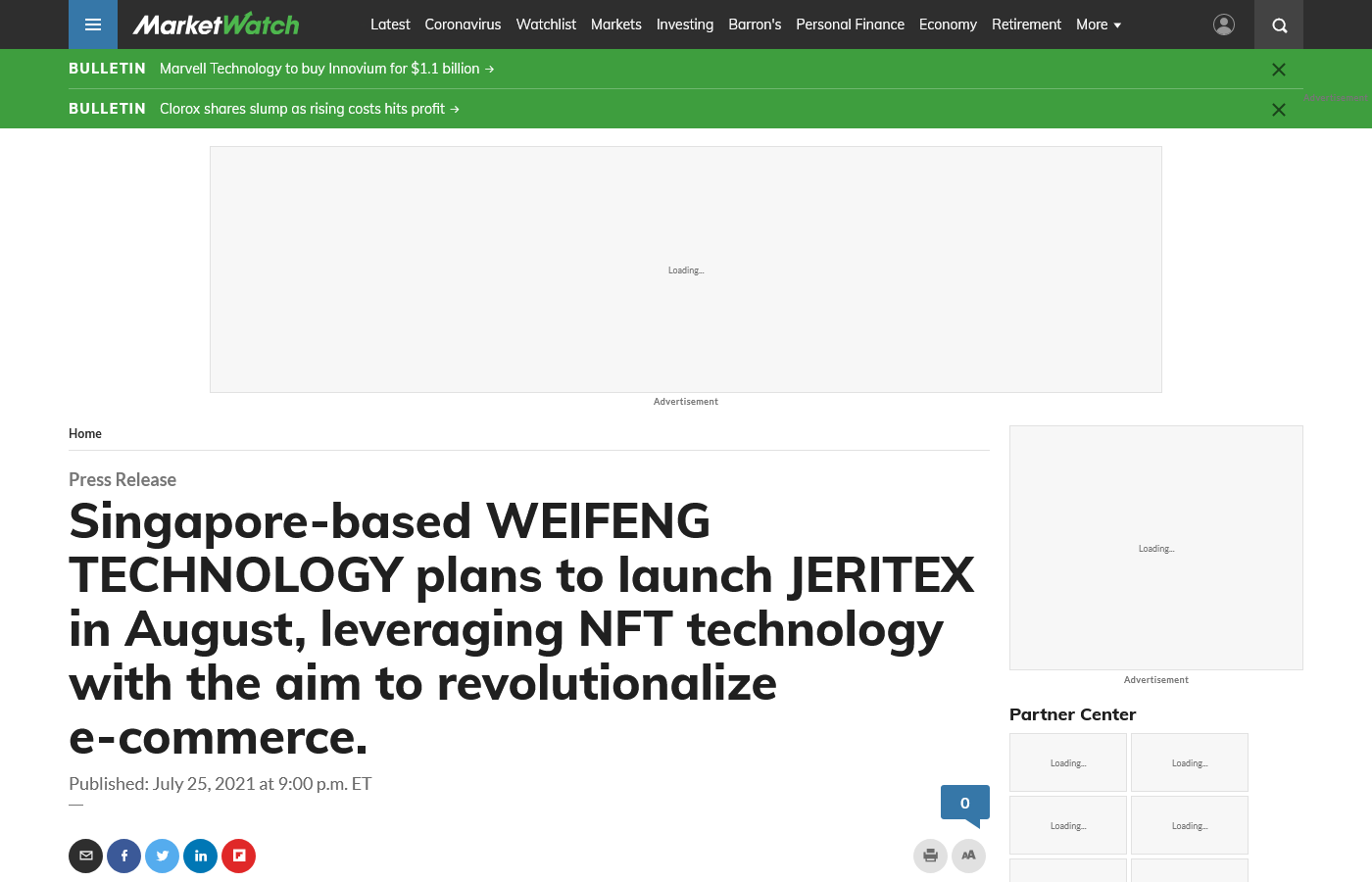Dismiss the Clorox bulletin
This screenshot has height=882, width=1372.
pyautogui.click(x=1278, y=110)
